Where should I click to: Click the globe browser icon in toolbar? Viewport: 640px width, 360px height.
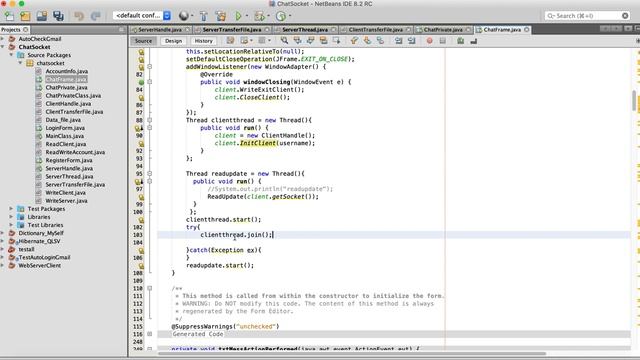point(184,16)
